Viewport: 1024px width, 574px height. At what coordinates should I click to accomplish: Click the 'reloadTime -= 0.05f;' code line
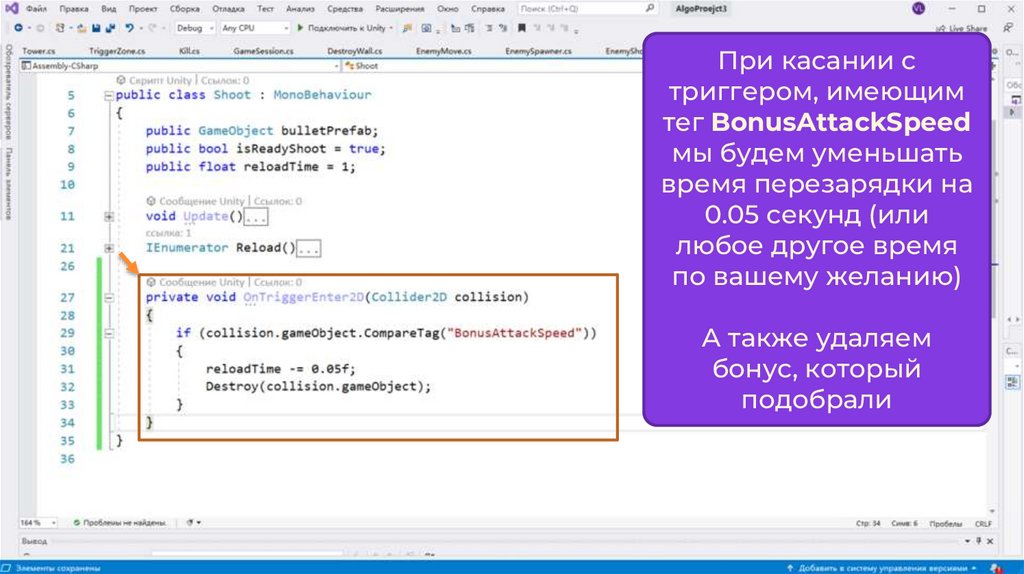(x=281, y=369)
